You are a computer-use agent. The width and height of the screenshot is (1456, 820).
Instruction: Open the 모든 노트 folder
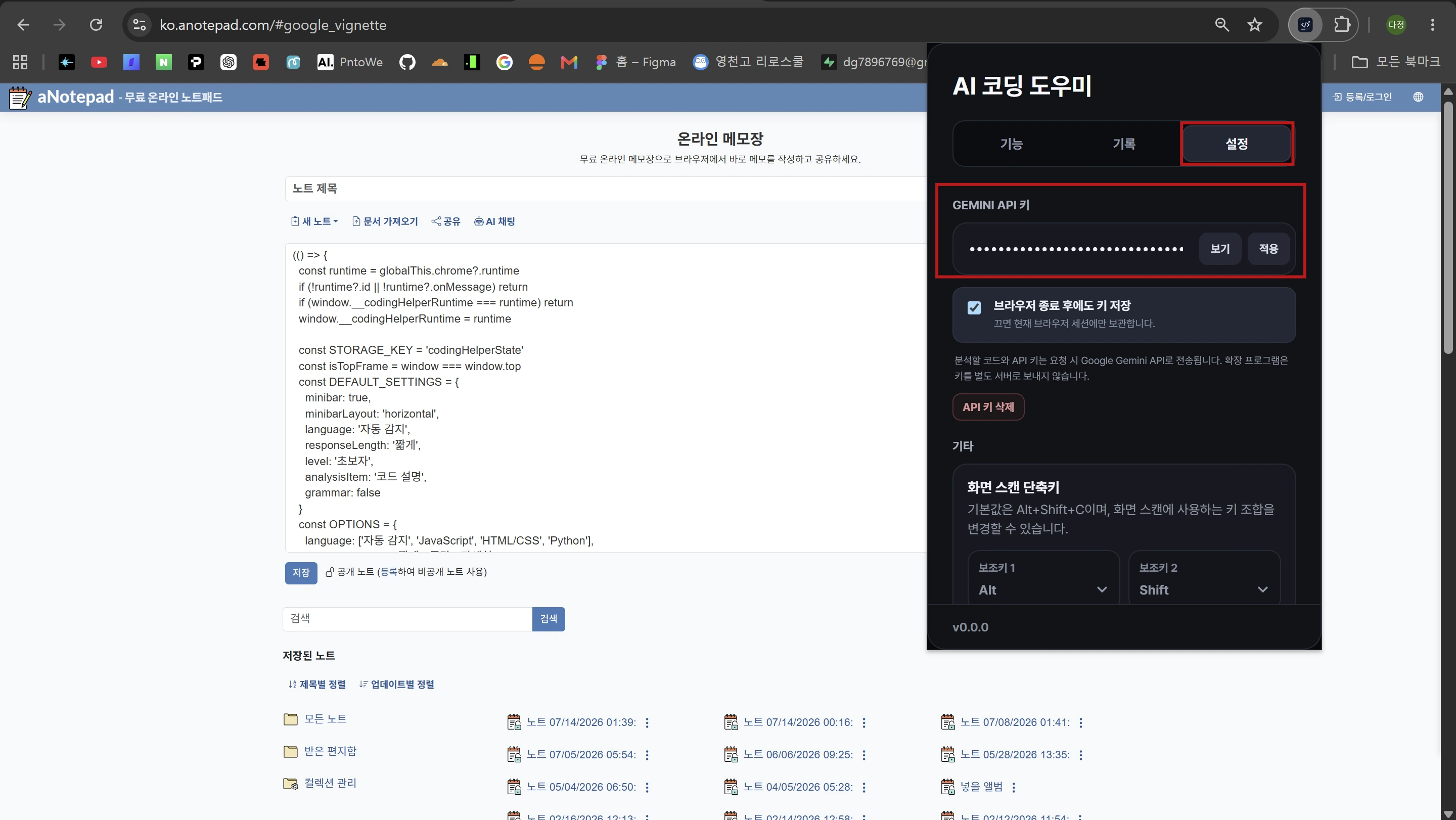(315, 719)
